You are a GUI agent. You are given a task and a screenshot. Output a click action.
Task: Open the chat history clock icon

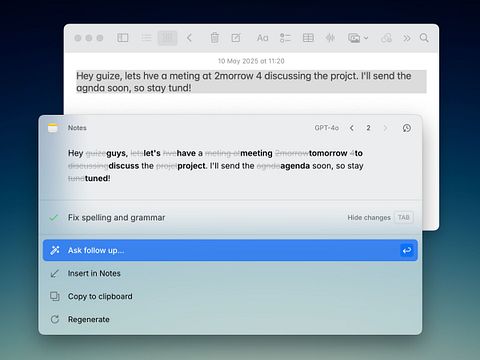(x=407, y=128)
